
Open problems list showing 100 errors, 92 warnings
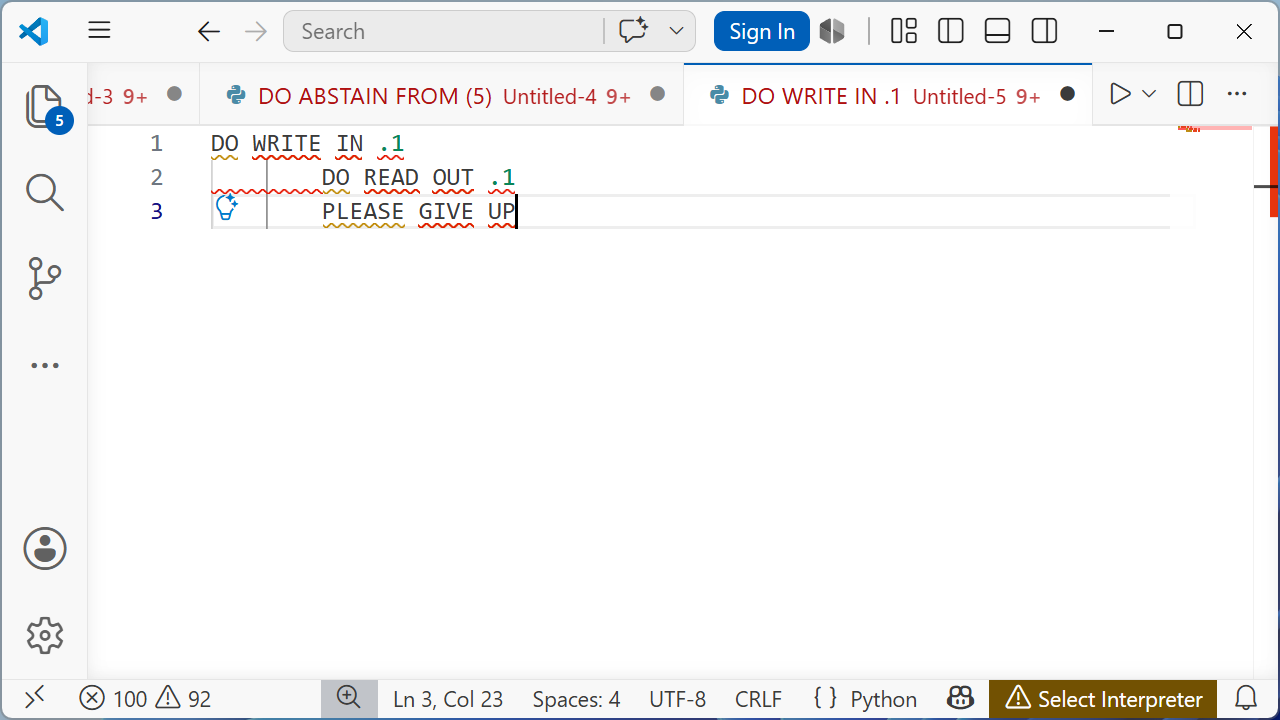pyautogui.click(x=145, y=699)
